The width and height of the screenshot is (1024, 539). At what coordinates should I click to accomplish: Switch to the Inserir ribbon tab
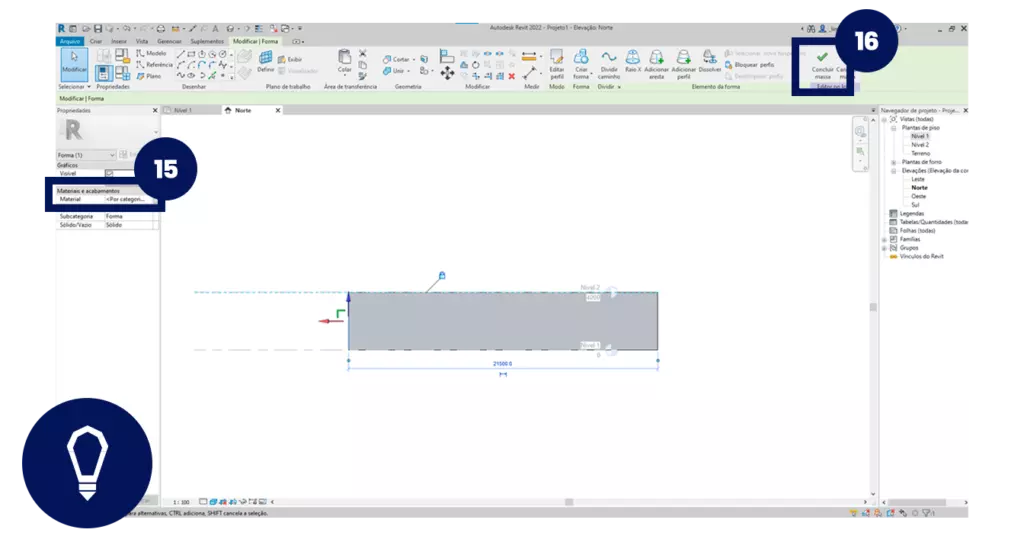click(119, 41)
